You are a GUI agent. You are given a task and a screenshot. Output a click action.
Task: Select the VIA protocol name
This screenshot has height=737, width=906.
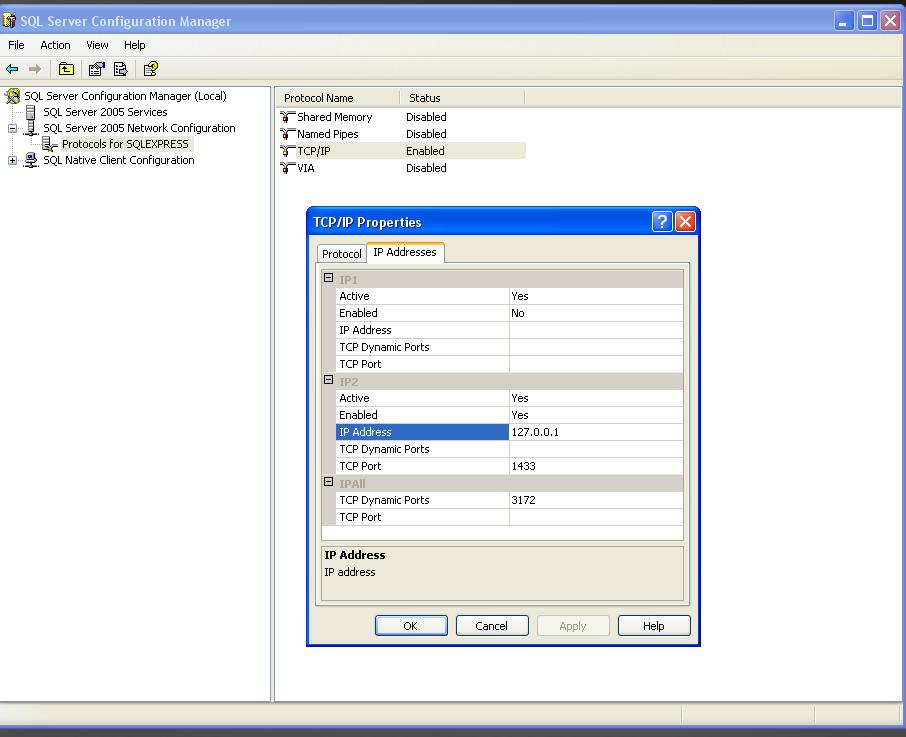(306, 168)
